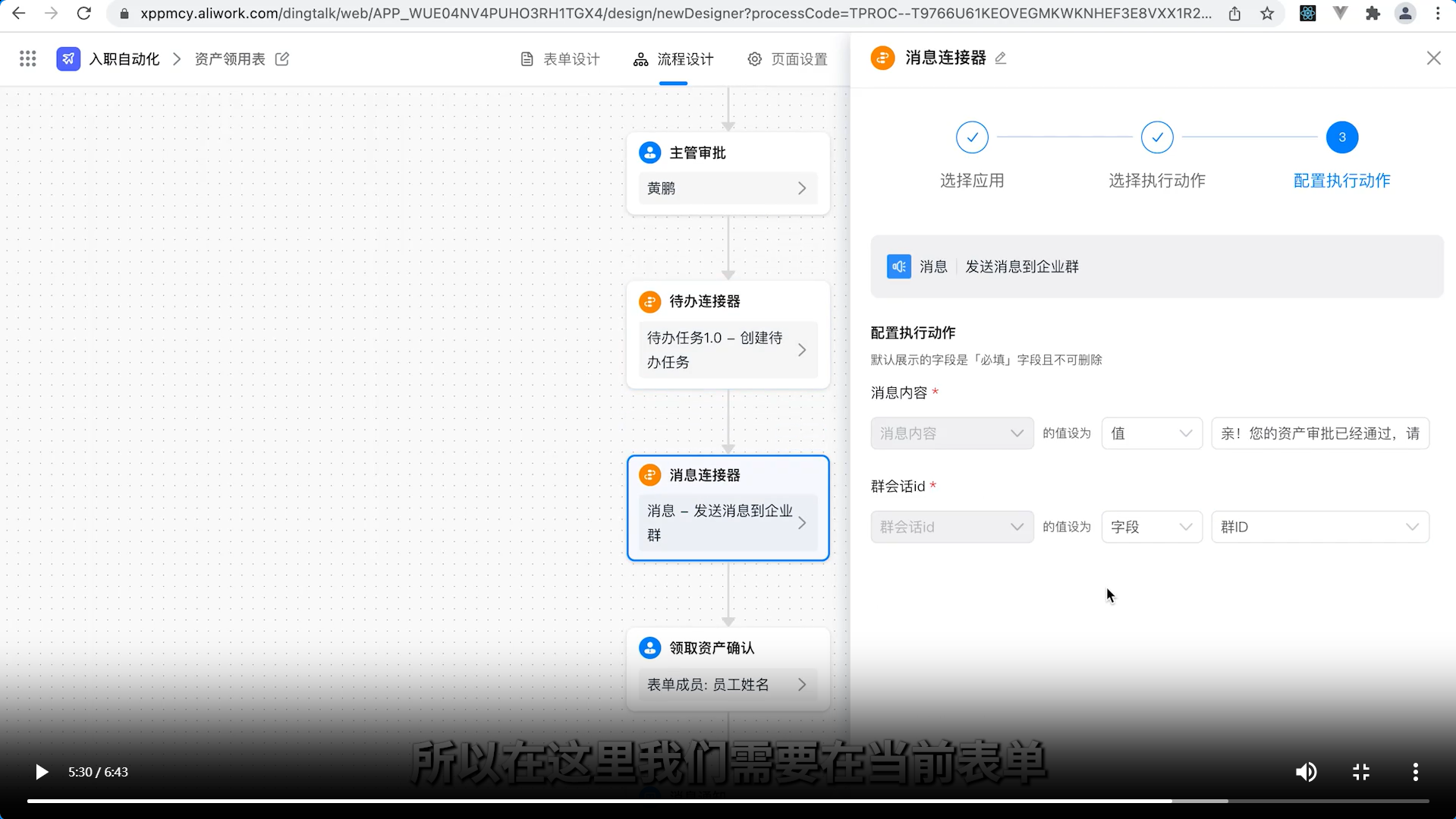Click the browser address bar URL

pyautogui.click(x=675, y=13)
